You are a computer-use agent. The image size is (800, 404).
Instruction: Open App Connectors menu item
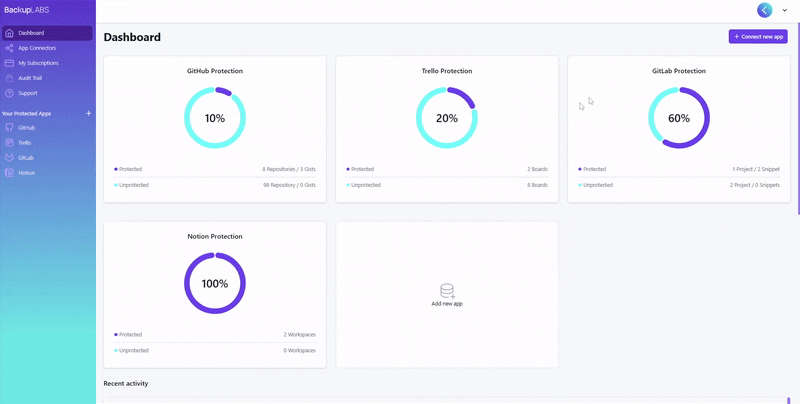click(47, 48)
